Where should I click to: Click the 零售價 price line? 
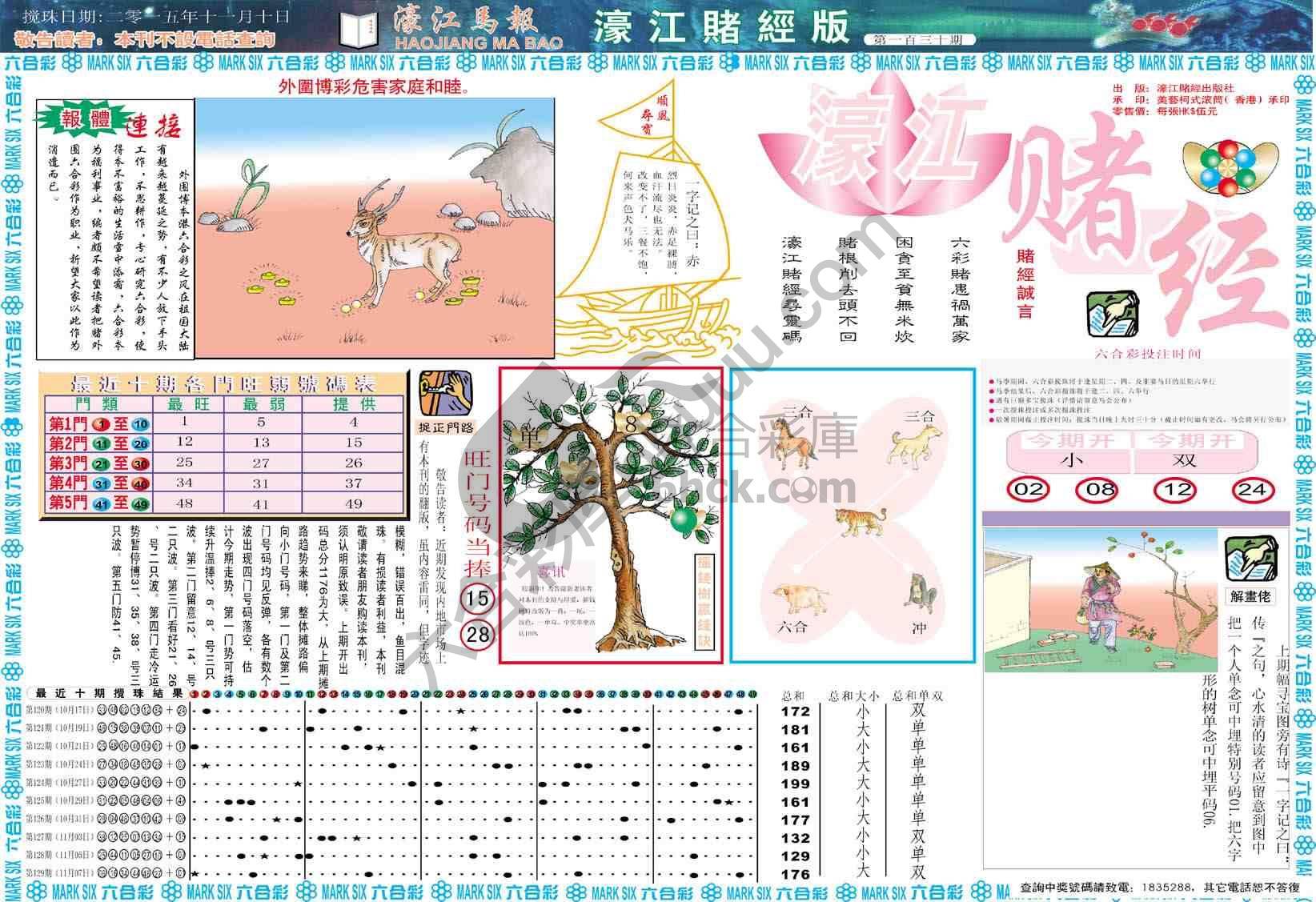coord(1164,111)
